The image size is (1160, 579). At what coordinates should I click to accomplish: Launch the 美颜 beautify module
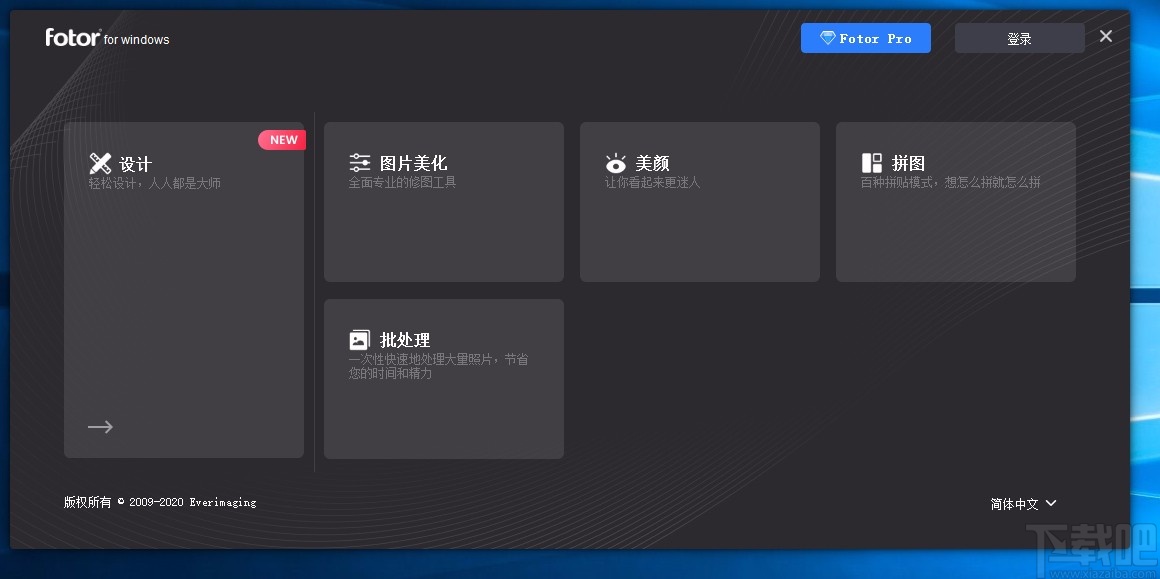point(699,200)
